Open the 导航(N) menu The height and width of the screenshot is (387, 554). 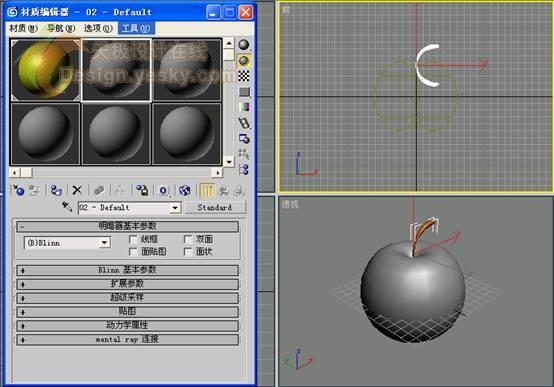click(61, 28)
